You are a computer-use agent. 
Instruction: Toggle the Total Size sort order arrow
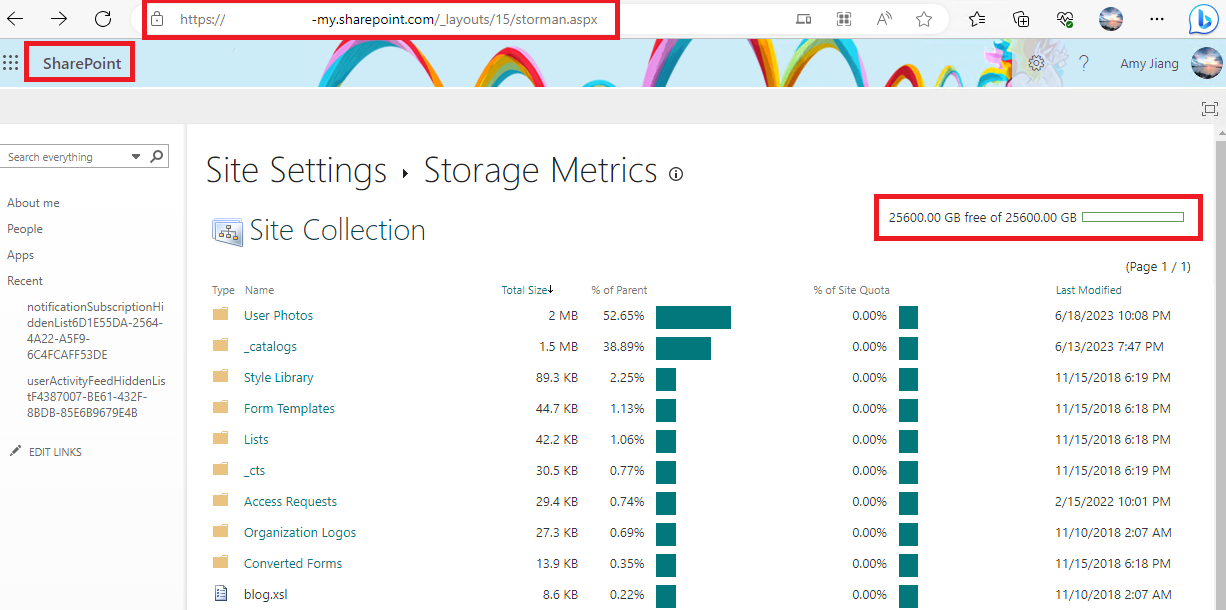(549, 289)
